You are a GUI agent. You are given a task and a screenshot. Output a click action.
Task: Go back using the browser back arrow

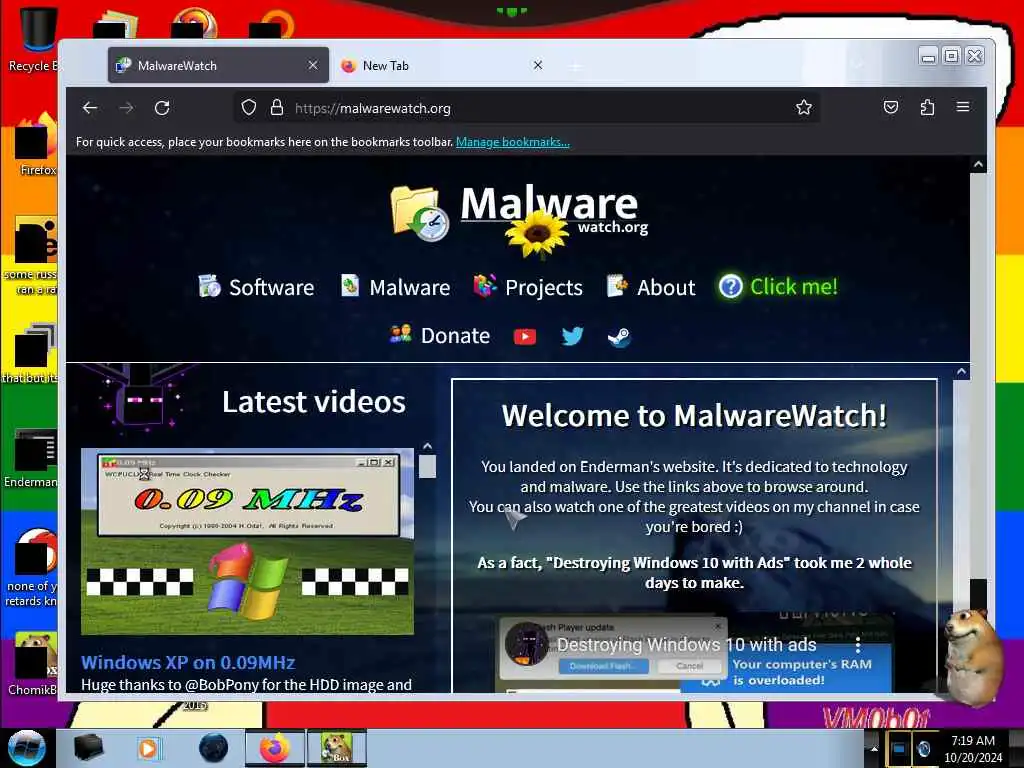pyautogui.click(x=90, y=108)
